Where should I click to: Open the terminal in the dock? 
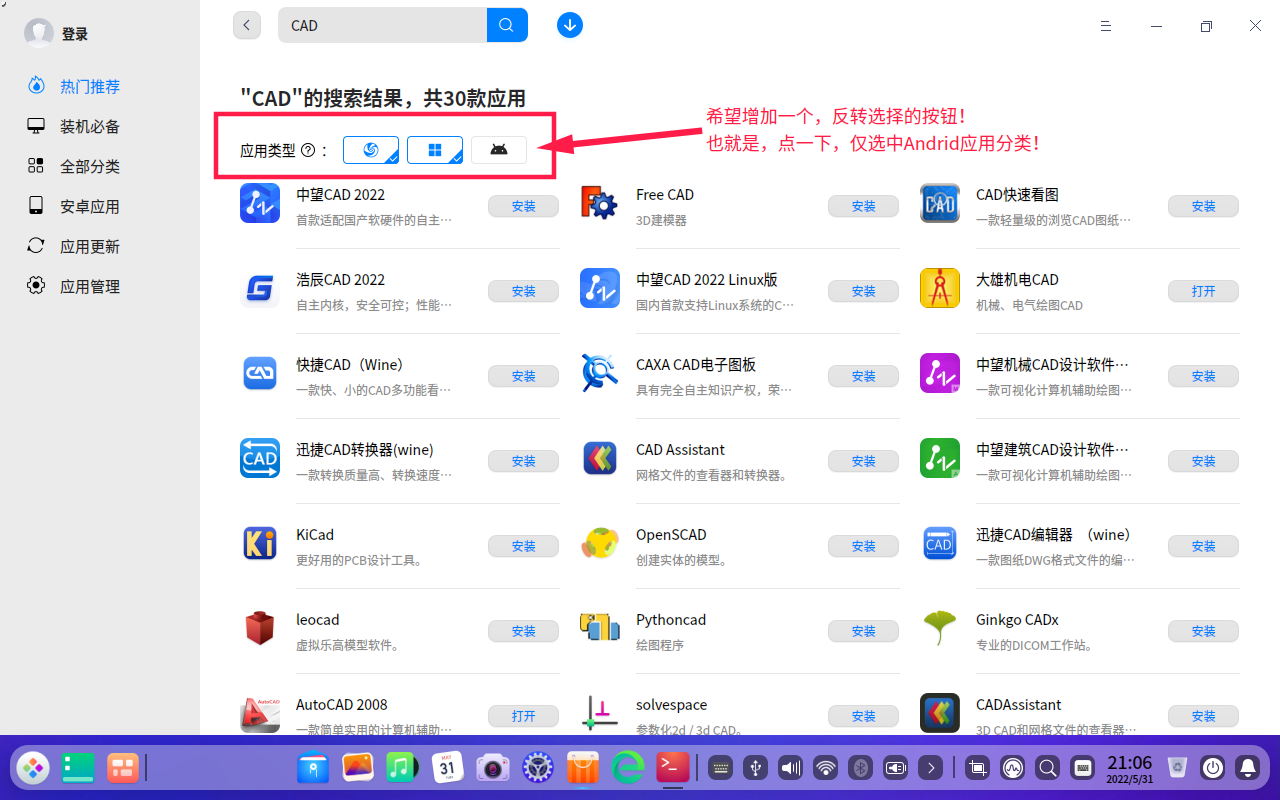673,767
